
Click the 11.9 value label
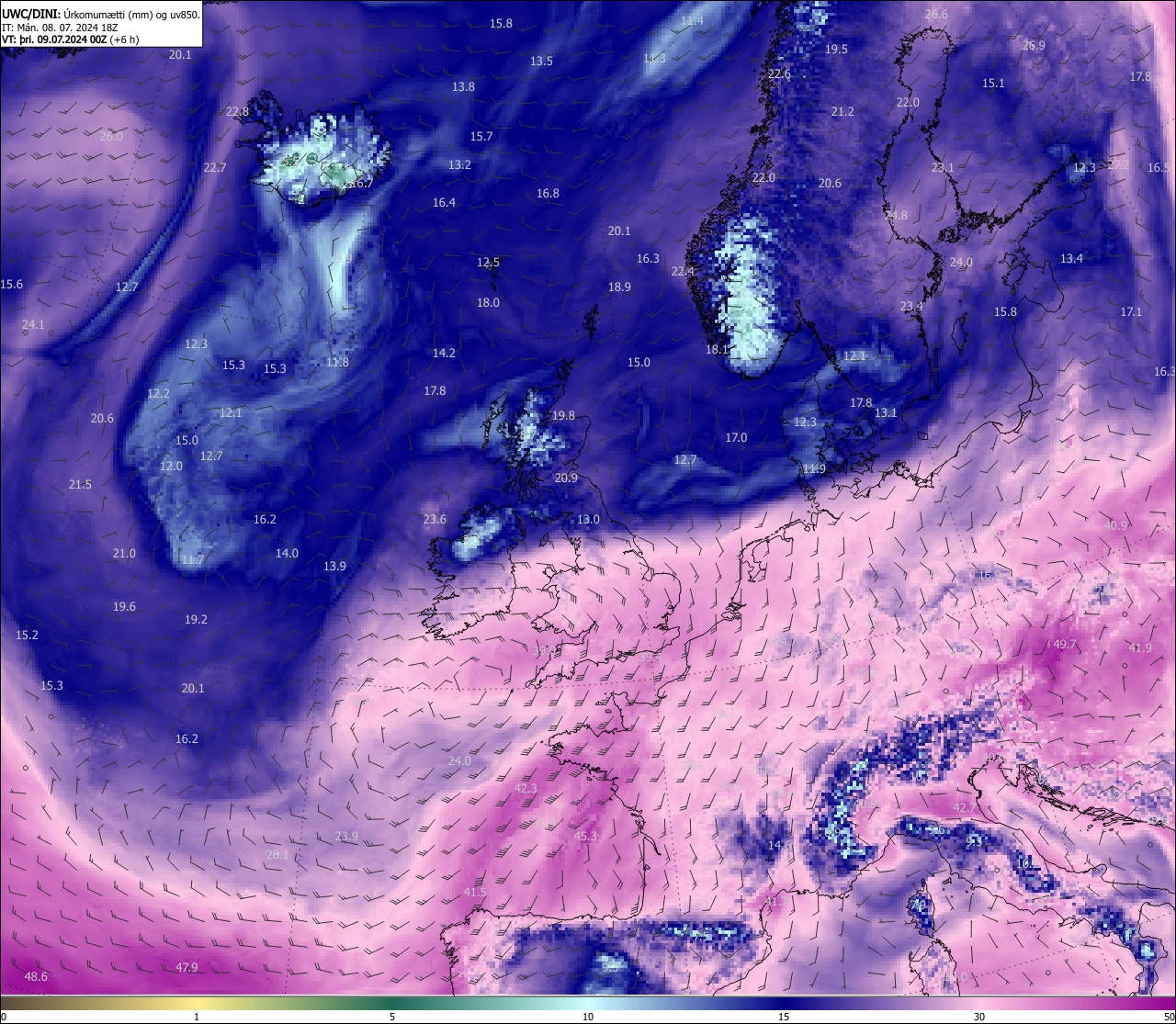pos(813,469)
